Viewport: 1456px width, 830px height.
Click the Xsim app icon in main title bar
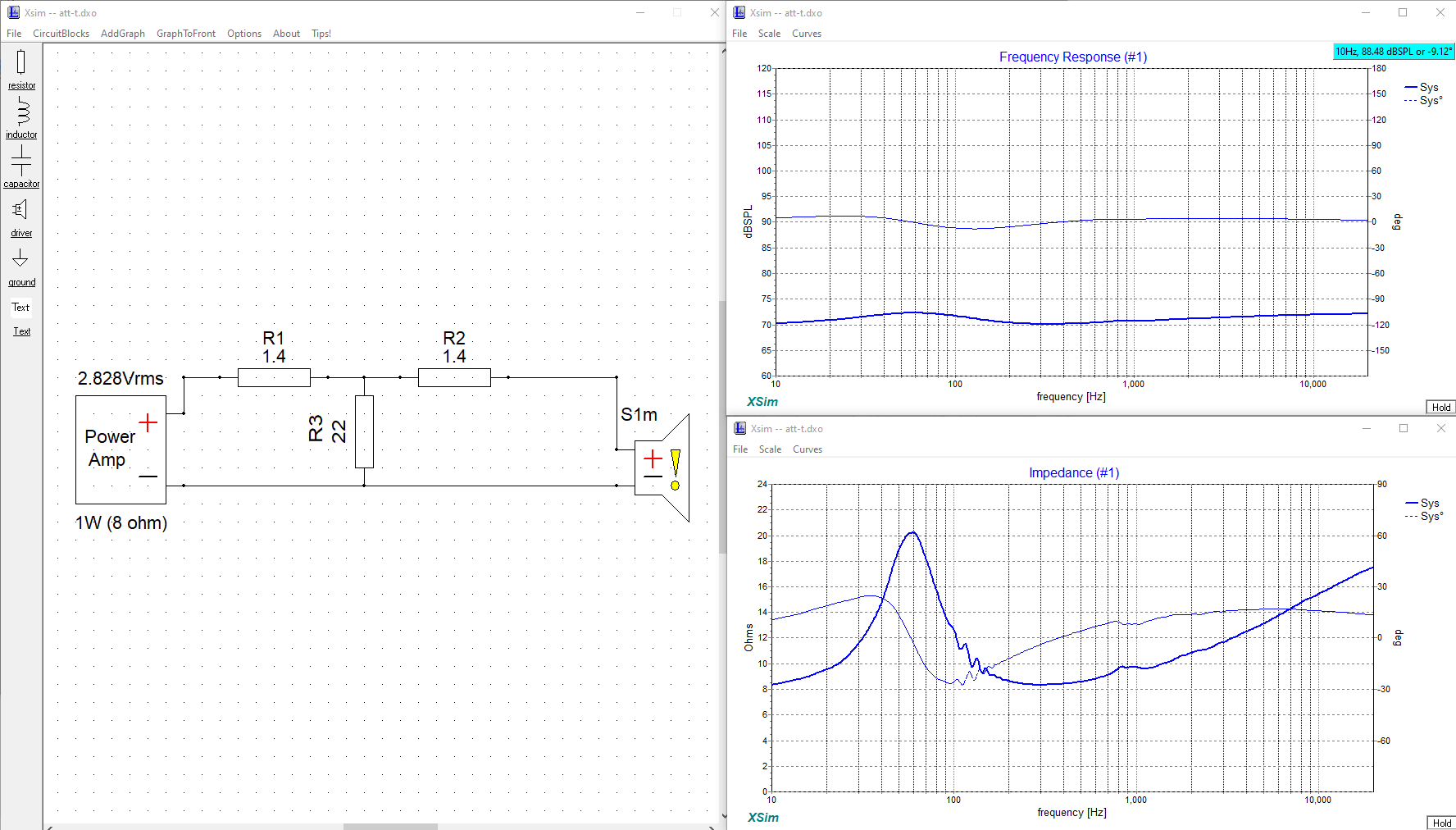[x=13, y=12]
